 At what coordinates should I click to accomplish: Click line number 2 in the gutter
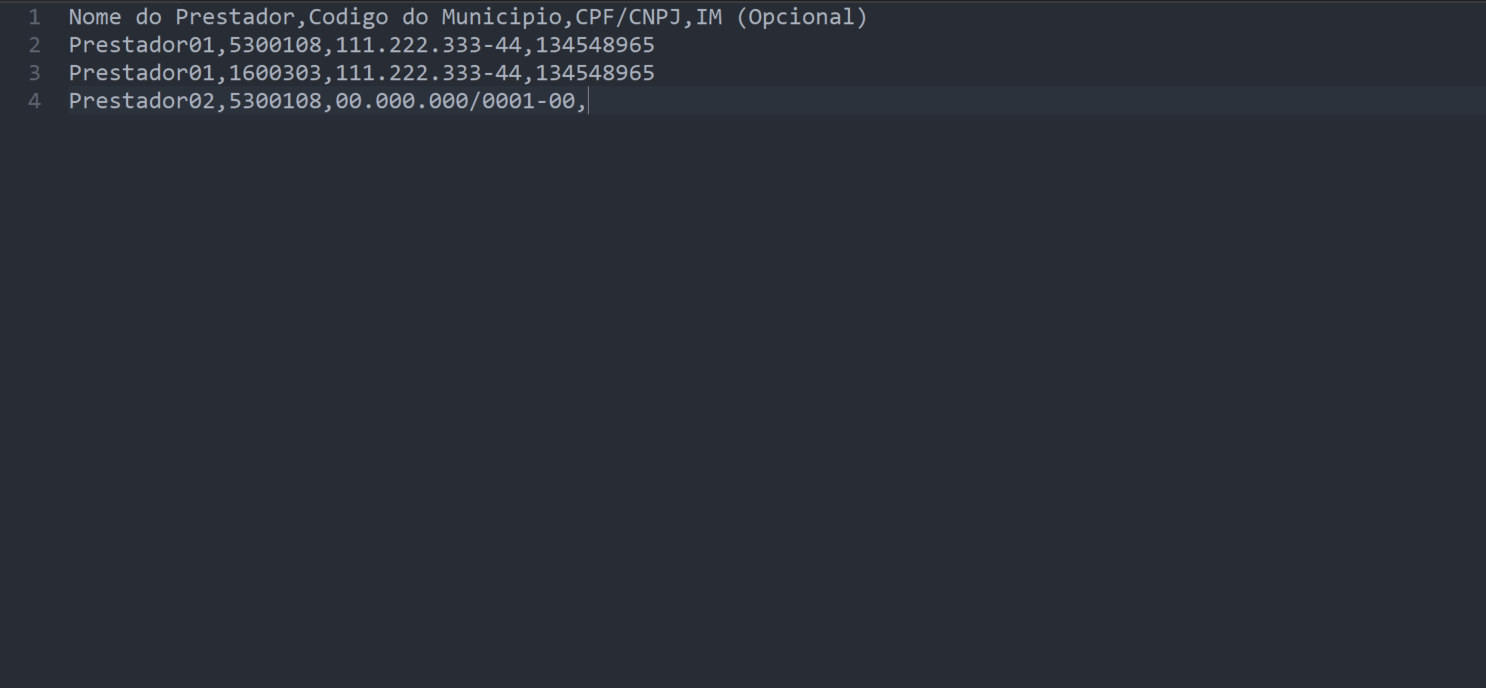[35, 45]
